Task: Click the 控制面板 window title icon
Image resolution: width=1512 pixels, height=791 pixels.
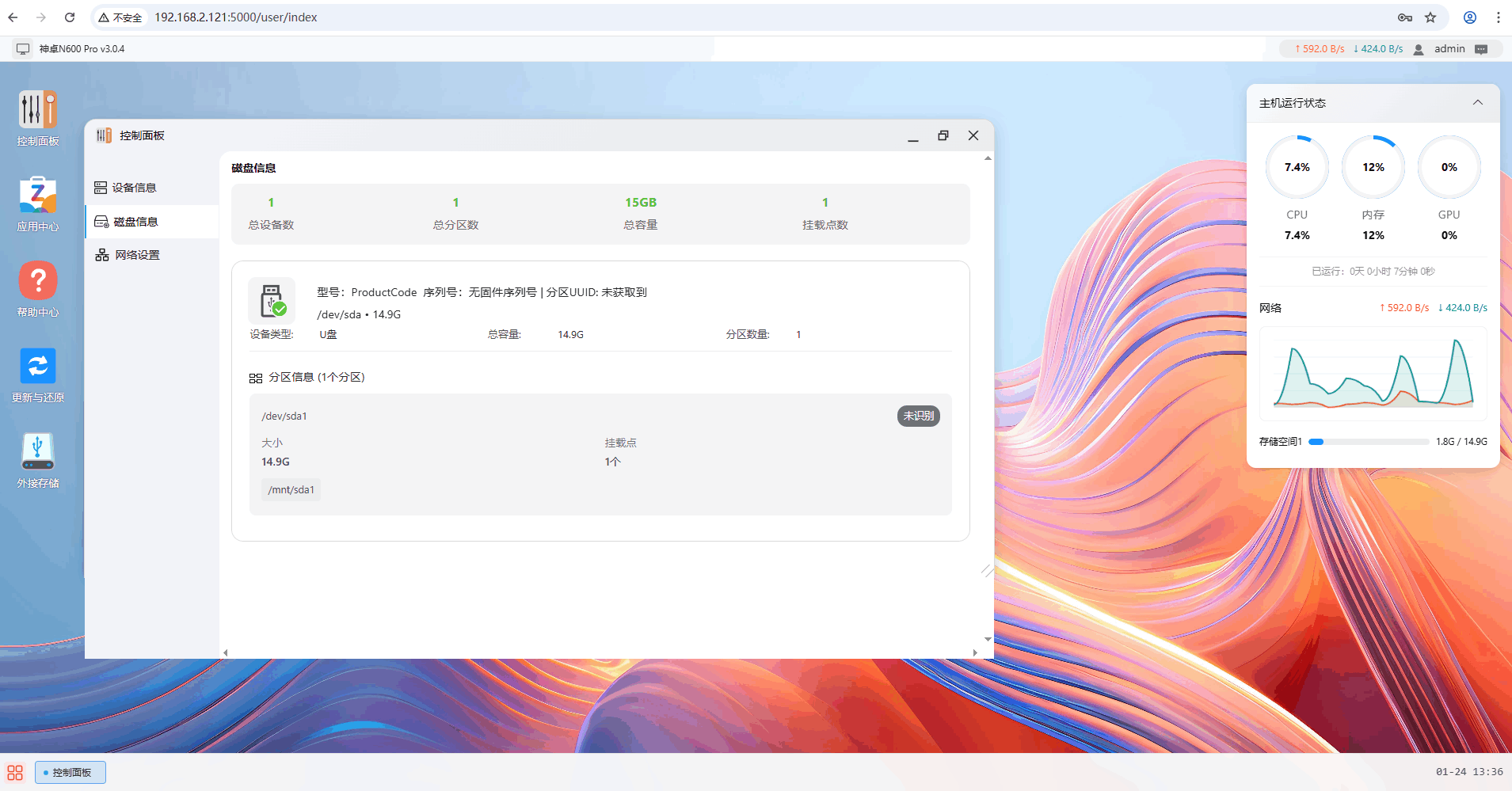Action: click(104, 135)
